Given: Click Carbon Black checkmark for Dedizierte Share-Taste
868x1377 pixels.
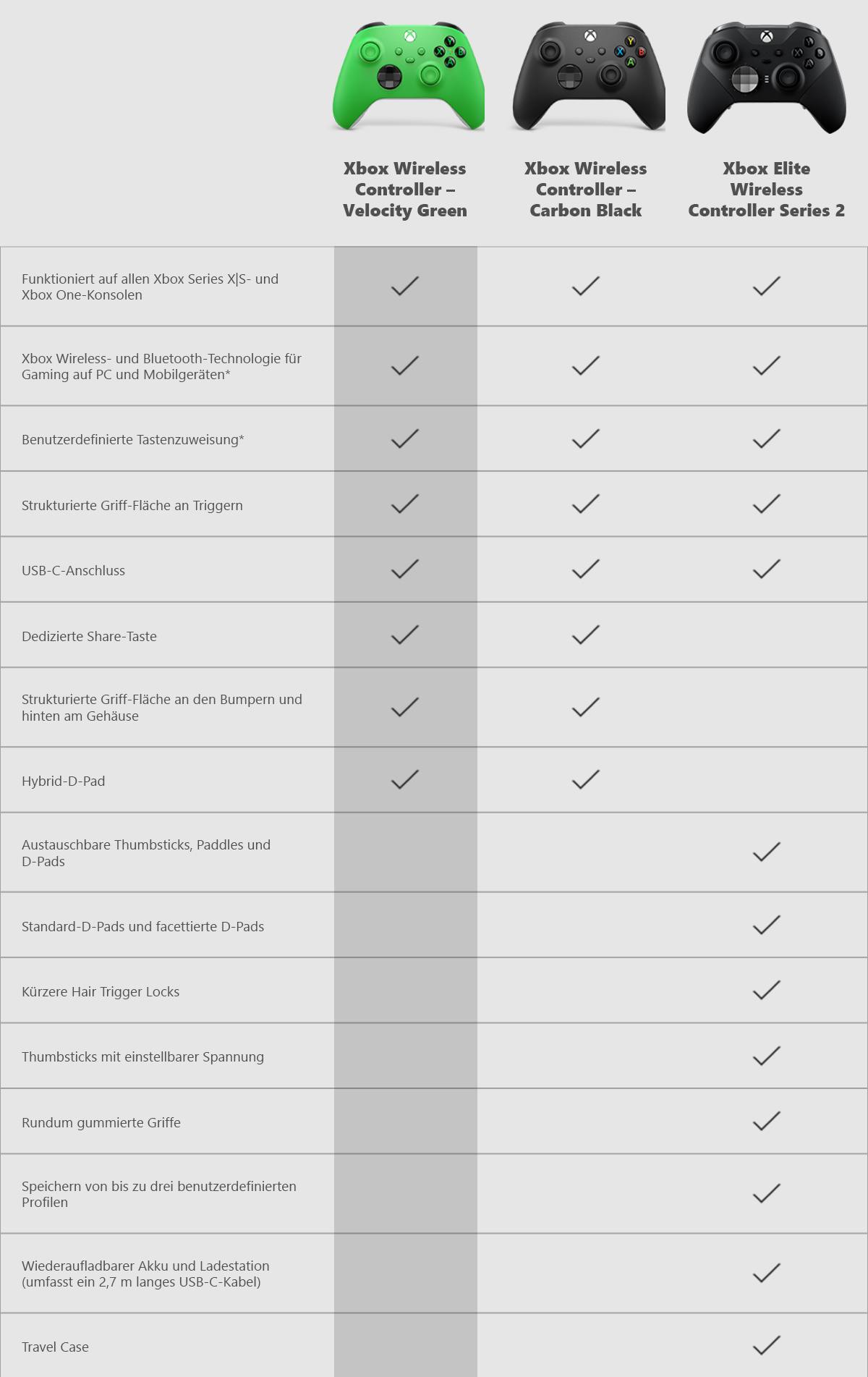Looking at the screenshot, I should coord(586,635).
